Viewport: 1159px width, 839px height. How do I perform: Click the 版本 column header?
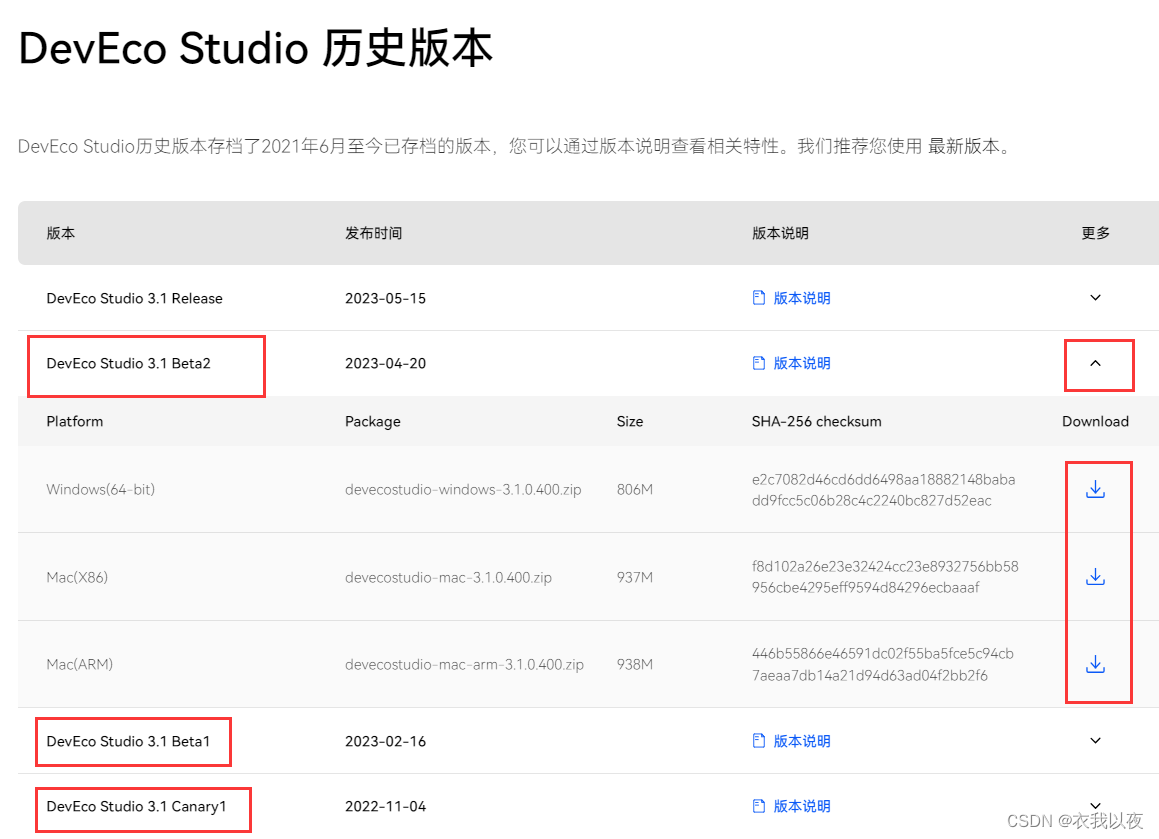(61, 233)
